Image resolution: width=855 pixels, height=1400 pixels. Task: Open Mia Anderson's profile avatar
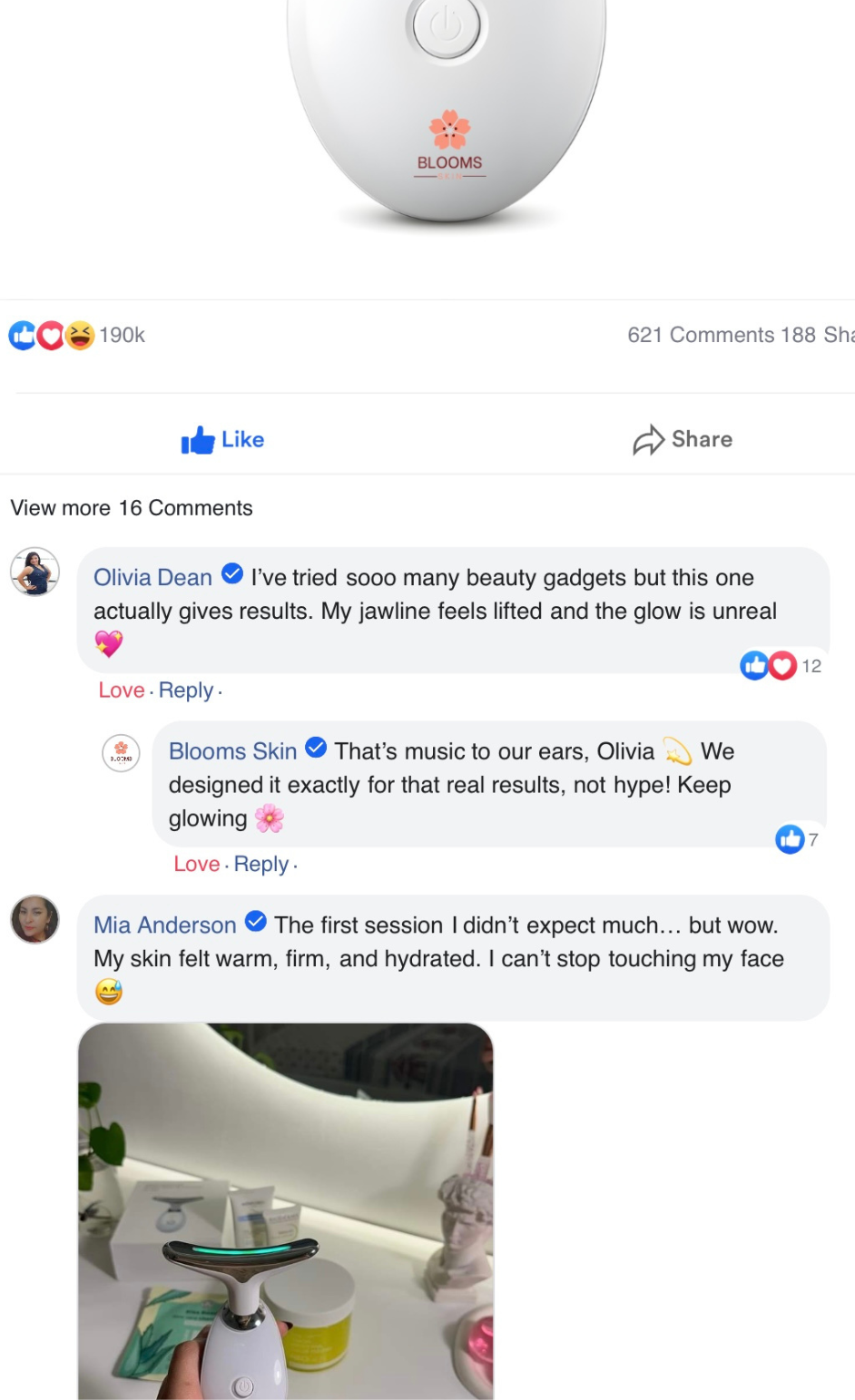pos(34,919)
